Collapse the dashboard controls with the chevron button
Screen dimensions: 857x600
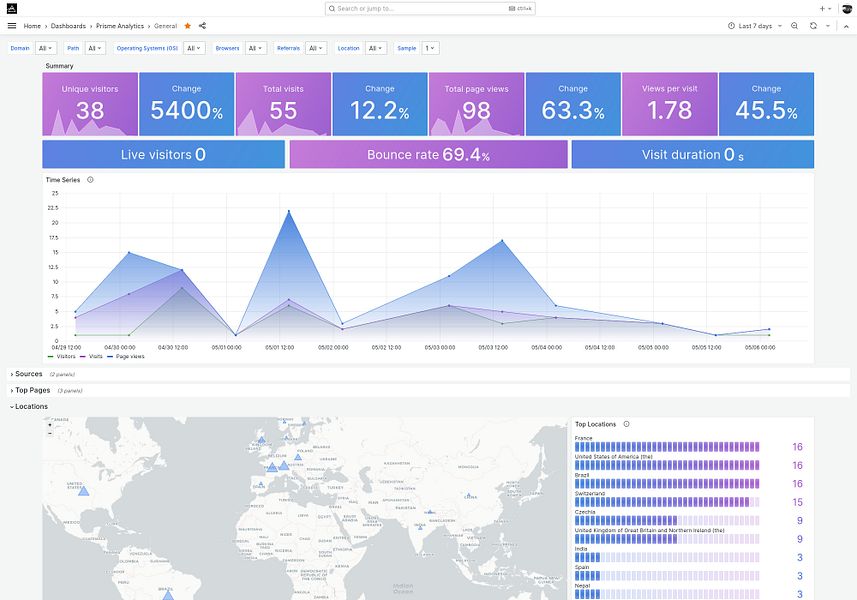847,26
